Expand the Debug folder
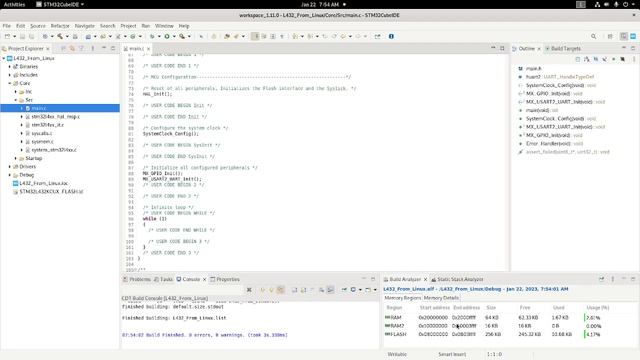640x360 pixels. tap(10, 175)
